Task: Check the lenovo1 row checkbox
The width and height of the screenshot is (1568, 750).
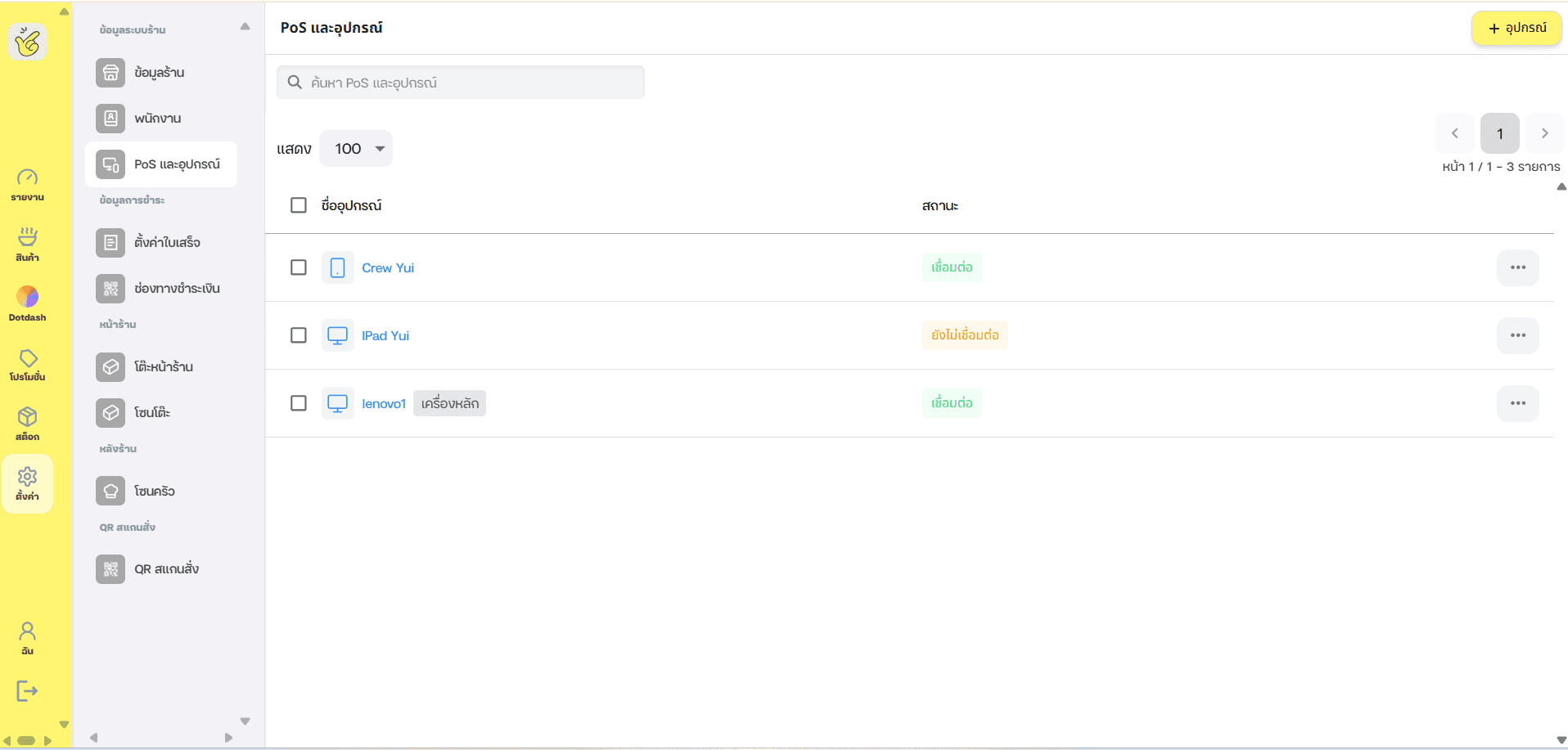Action: click(x=299, y=403)
